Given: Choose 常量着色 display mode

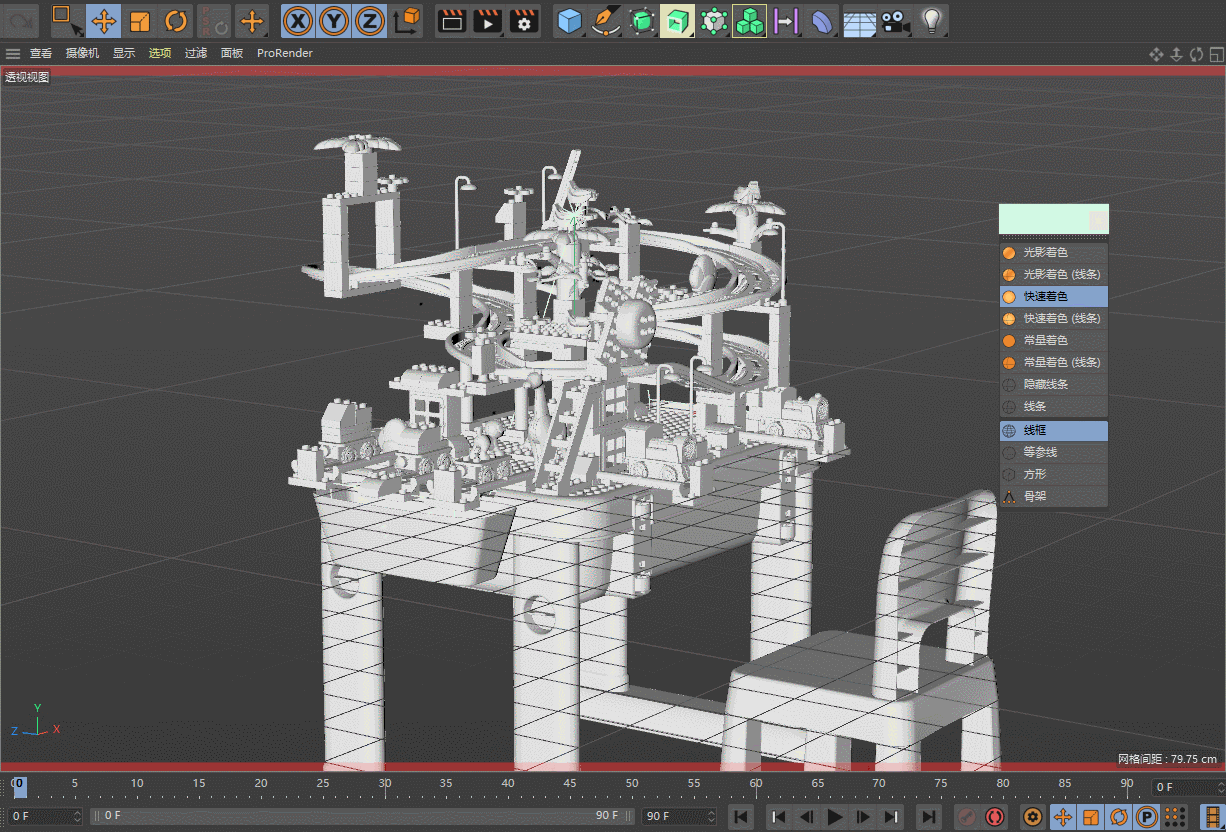Looking at the screenshot, I should [x=1054, y=341].
